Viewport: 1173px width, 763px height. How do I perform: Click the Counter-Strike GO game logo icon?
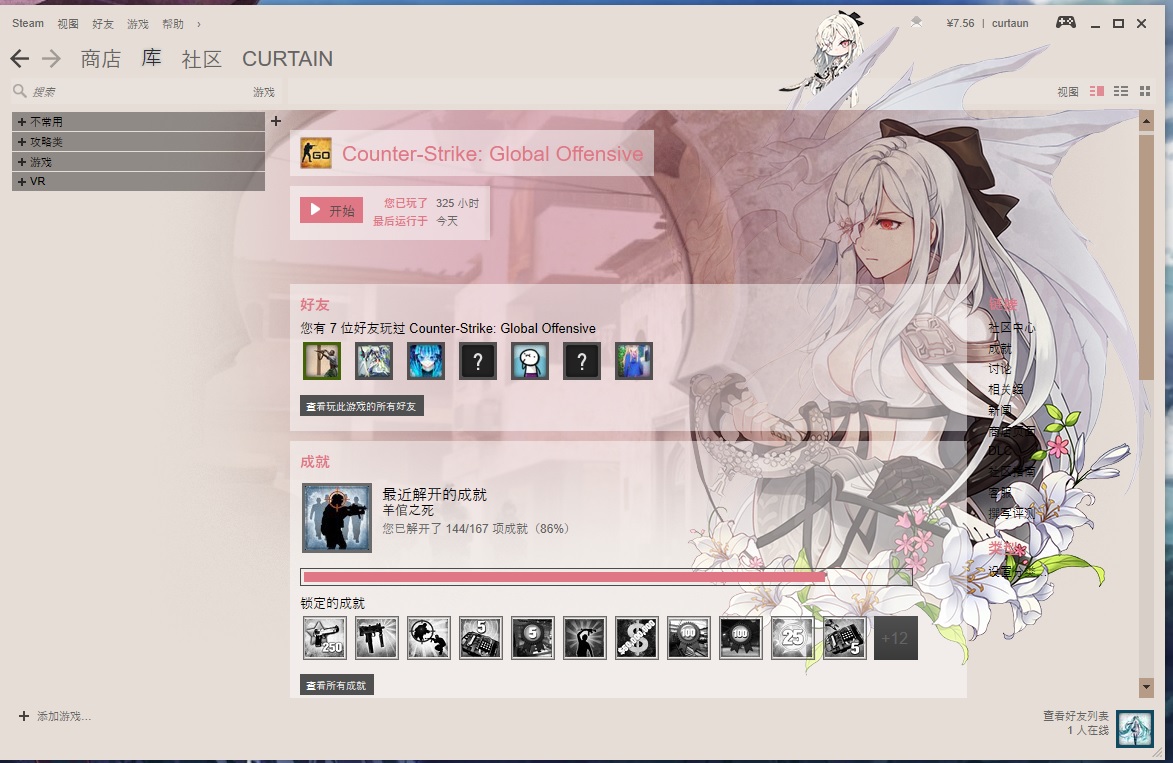coord(316,154)
